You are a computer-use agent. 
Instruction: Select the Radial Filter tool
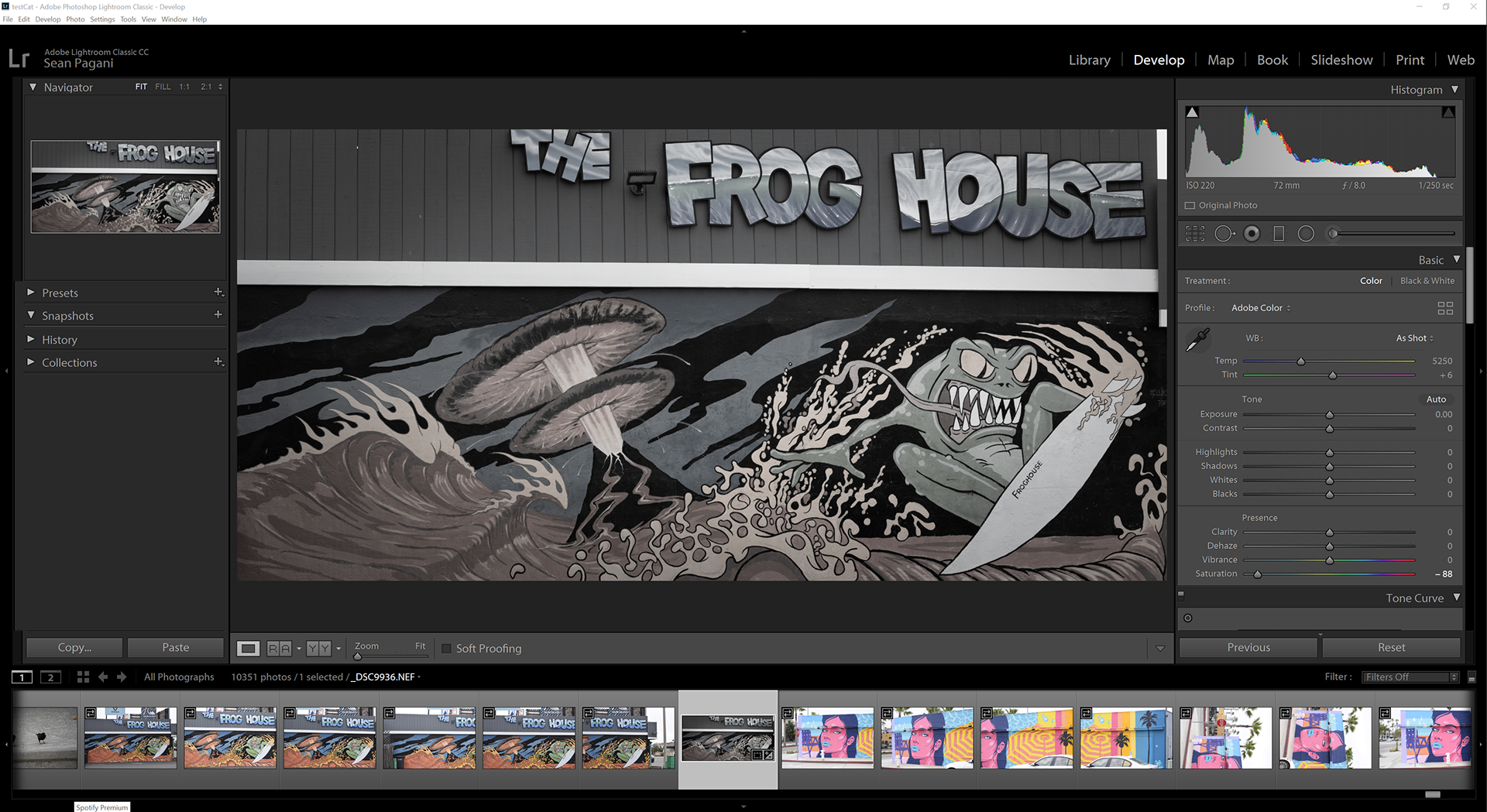click(1306, 234)
